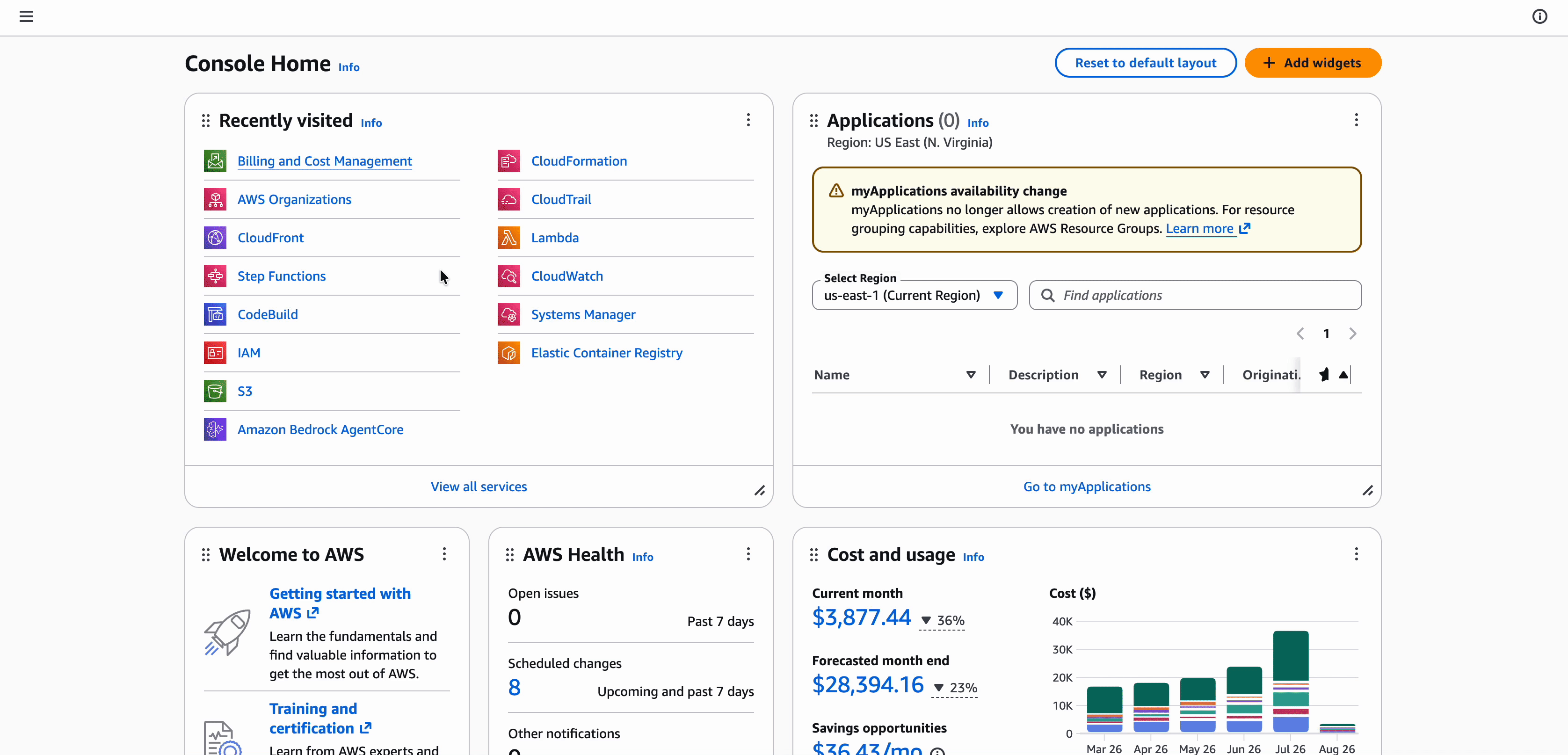This screenshot has height=755, width=1568.
Task: Click the Systems Manager service icon
Action: coord(509,314)
